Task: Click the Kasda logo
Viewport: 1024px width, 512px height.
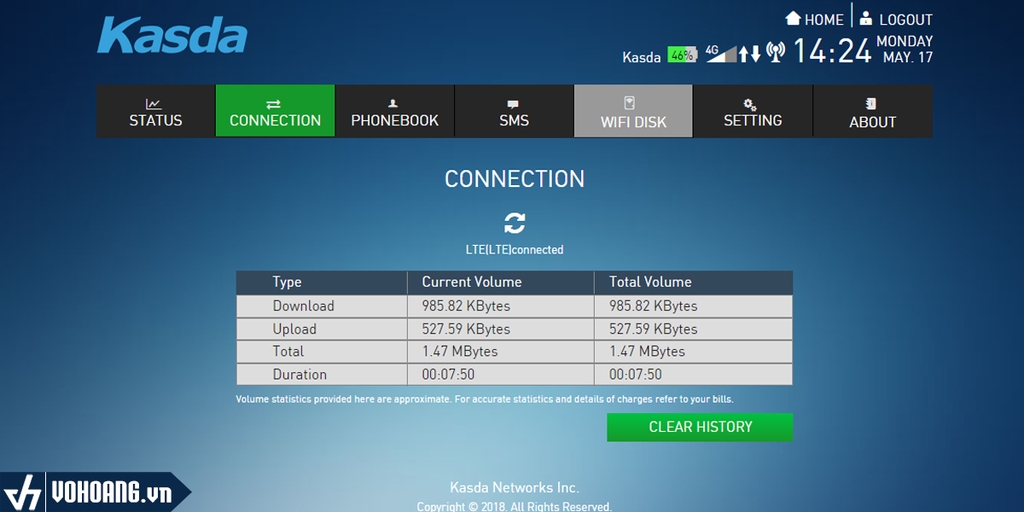Action: coord(172,36)
